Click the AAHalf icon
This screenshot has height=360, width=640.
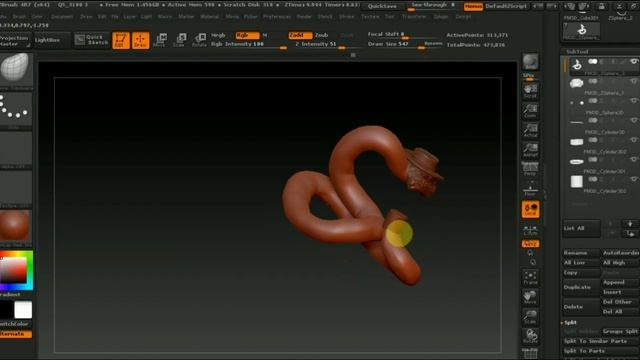(x=531, y=150)
